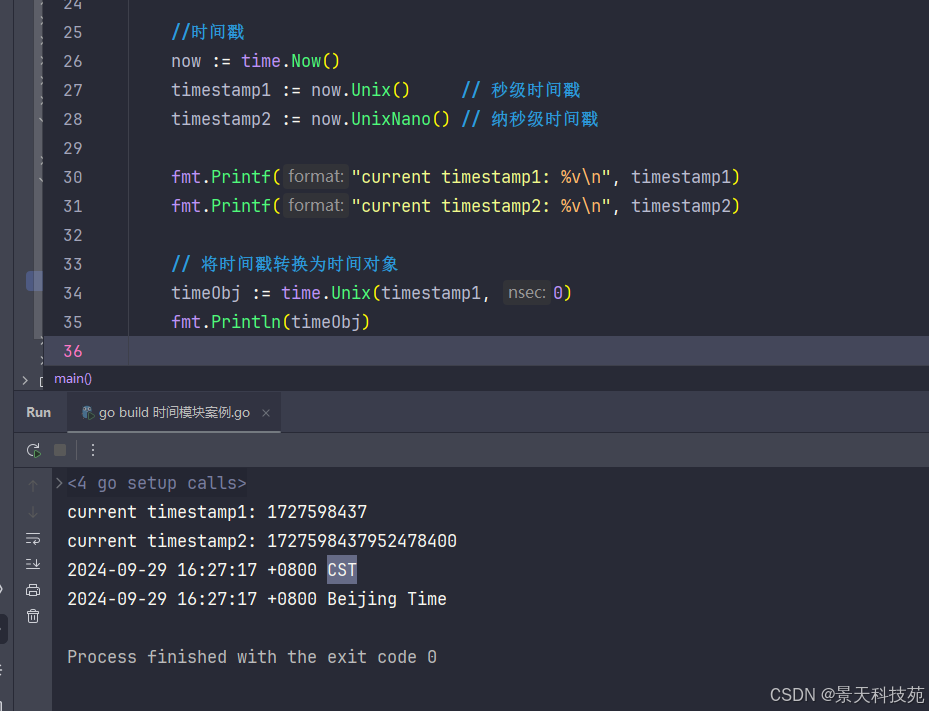
Task: Click the highlighted CST text in output
Action: click(342, 570)
